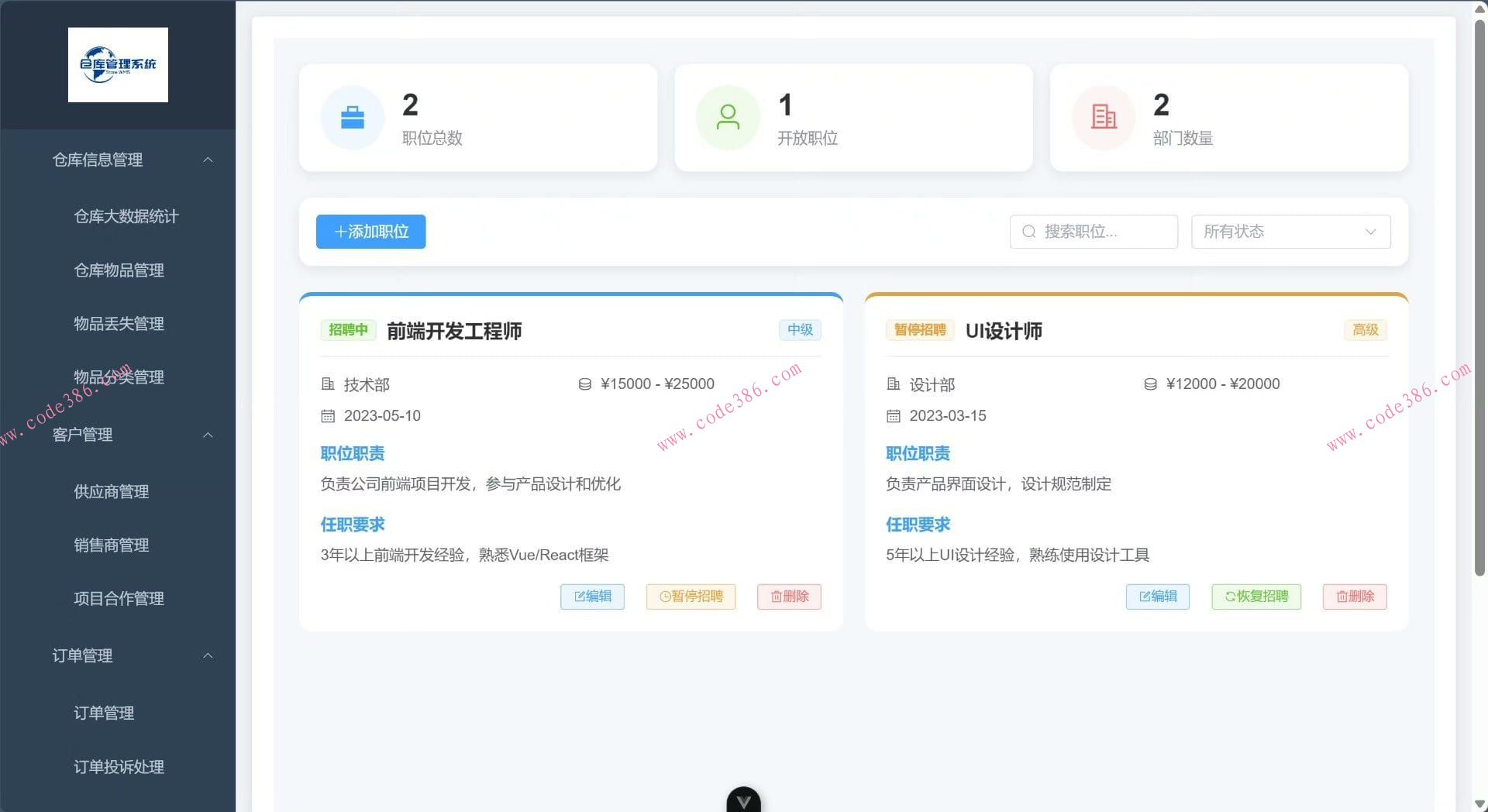Click the 添加职位 button
Viewport: 1488px width, 812px height.
point(370,232)
